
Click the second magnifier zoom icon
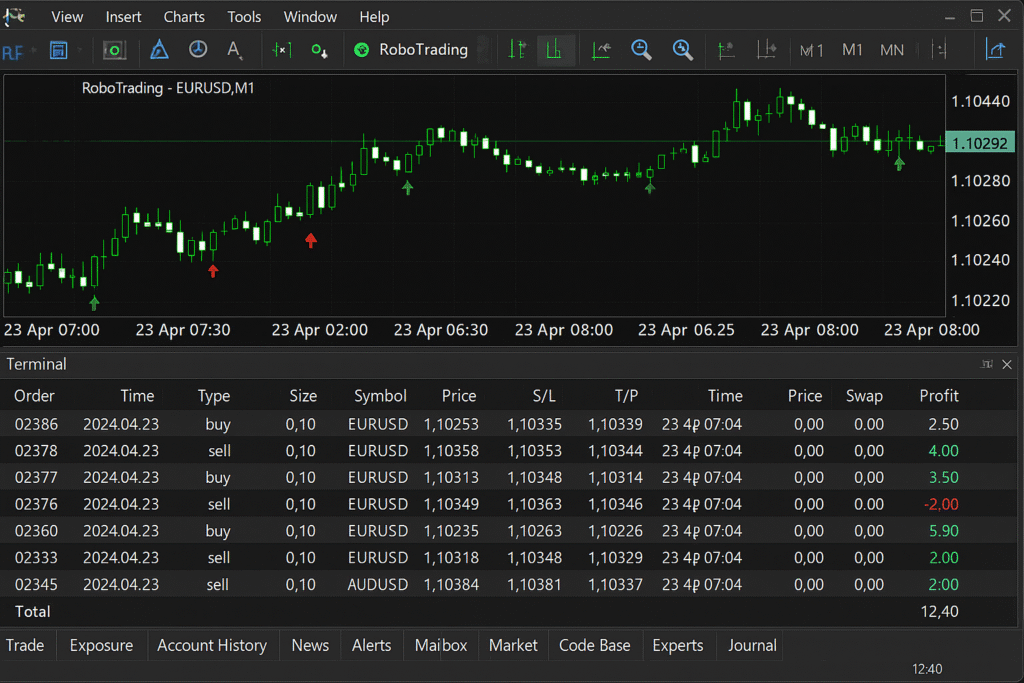click(x=683, y=50)
